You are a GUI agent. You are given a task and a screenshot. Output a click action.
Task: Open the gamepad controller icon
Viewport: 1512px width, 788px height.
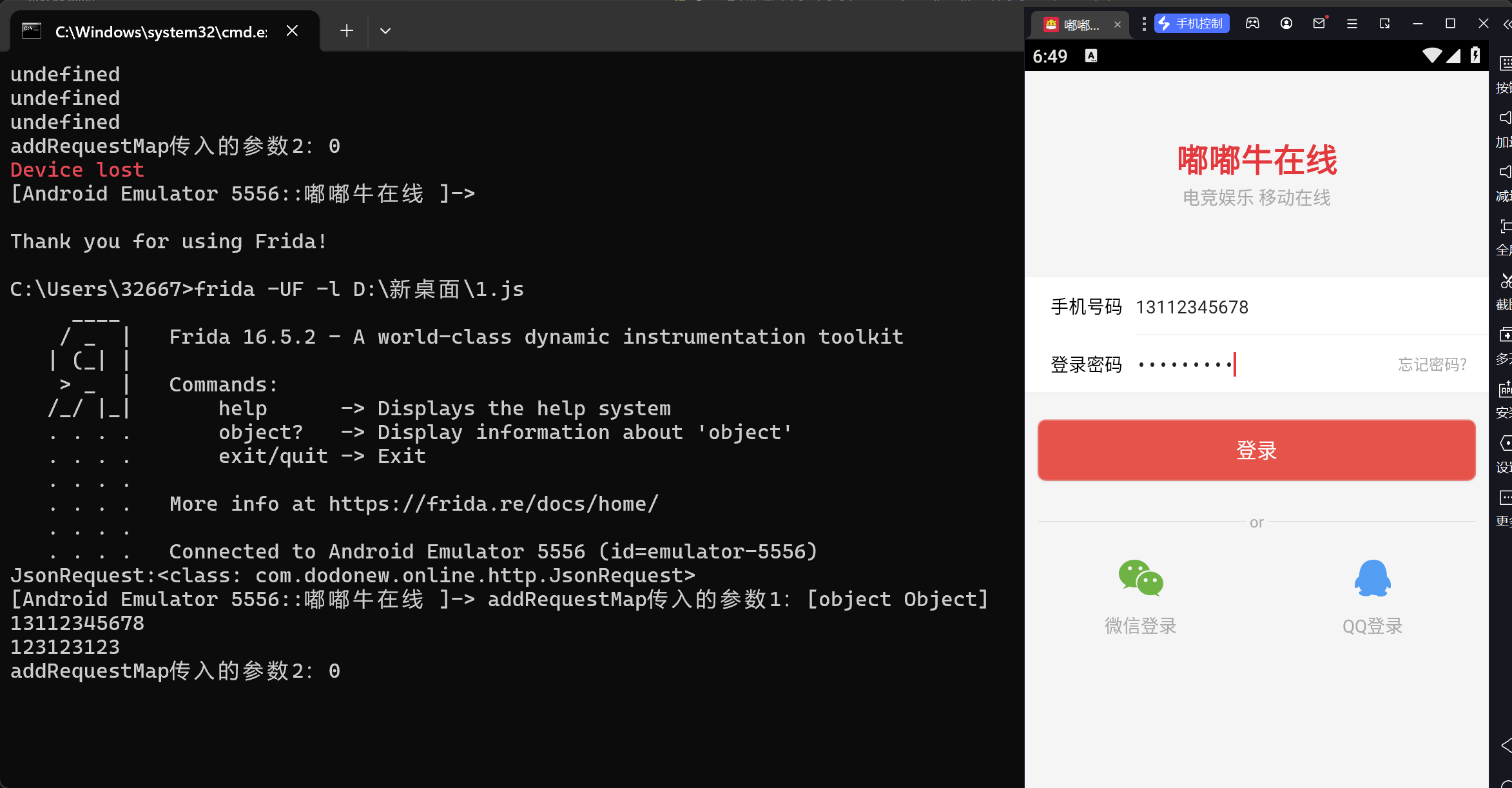(x=1252, y=24)
